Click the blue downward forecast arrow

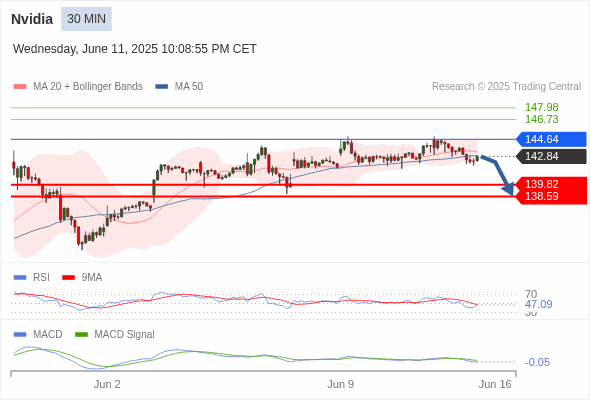coord(498,175)
